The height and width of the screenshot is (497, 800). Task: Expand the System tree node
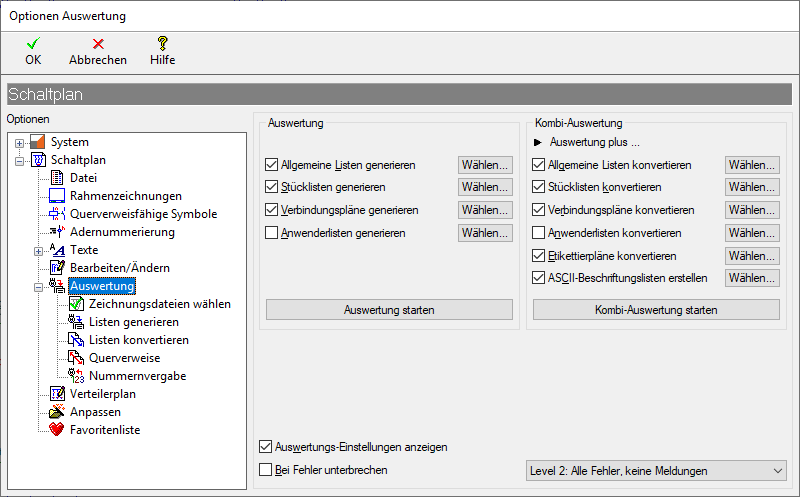coord(20,142)
